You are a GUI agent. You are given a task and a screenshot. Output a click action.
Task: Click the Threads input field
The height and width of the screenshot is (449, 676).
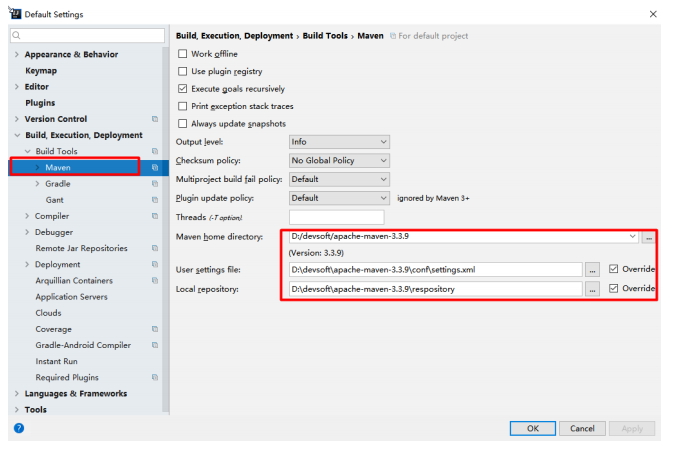336,217
